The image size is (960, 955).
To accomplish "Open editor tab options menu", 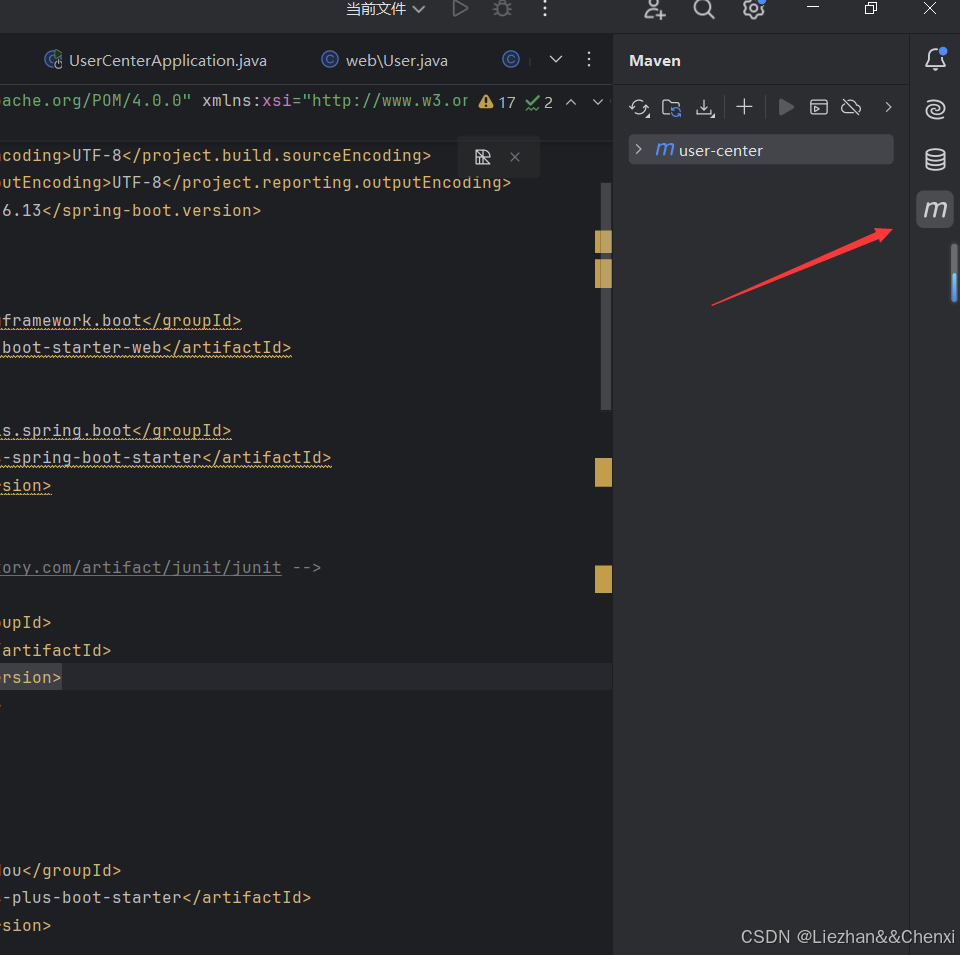I will pos(589,59).
